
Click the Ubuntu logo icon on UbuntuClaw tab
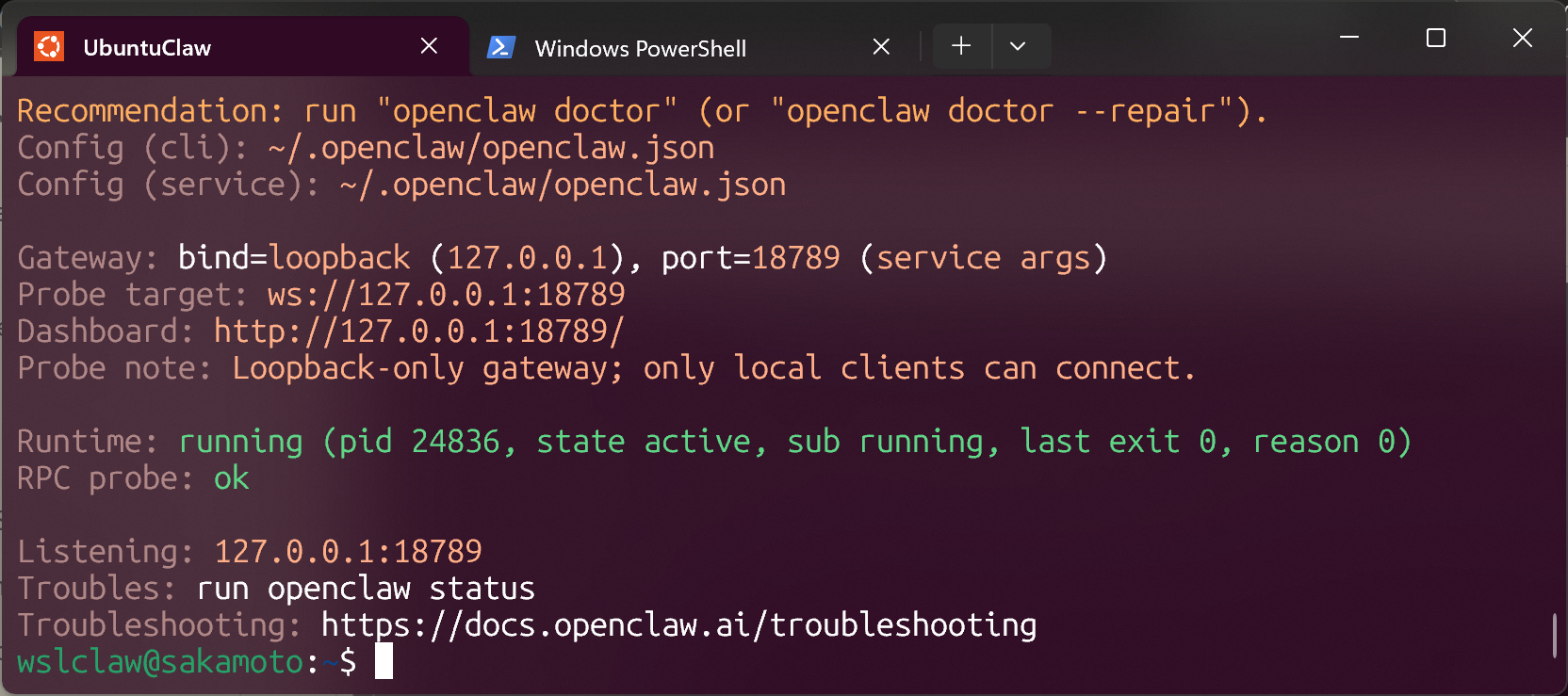click(x=49, y=46)
